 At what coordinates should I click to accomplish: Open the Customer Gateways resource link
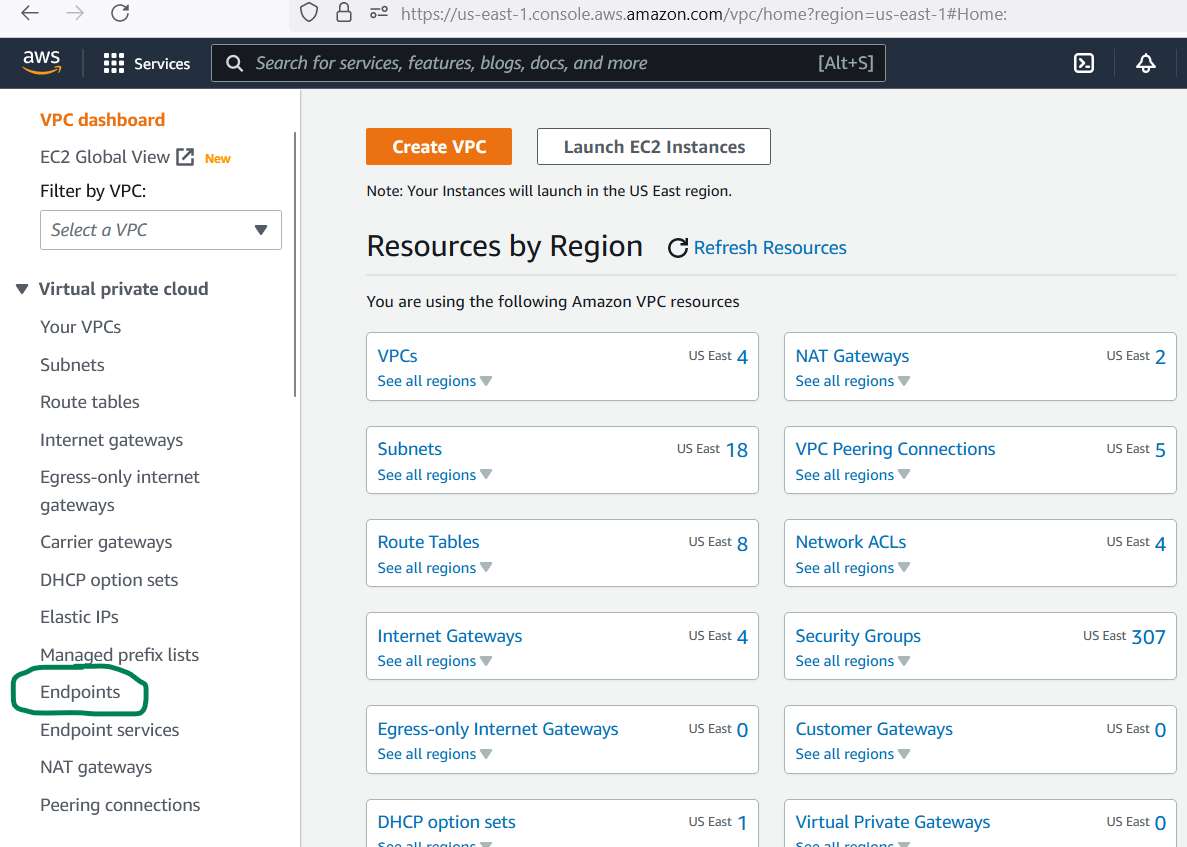[874, 729]
